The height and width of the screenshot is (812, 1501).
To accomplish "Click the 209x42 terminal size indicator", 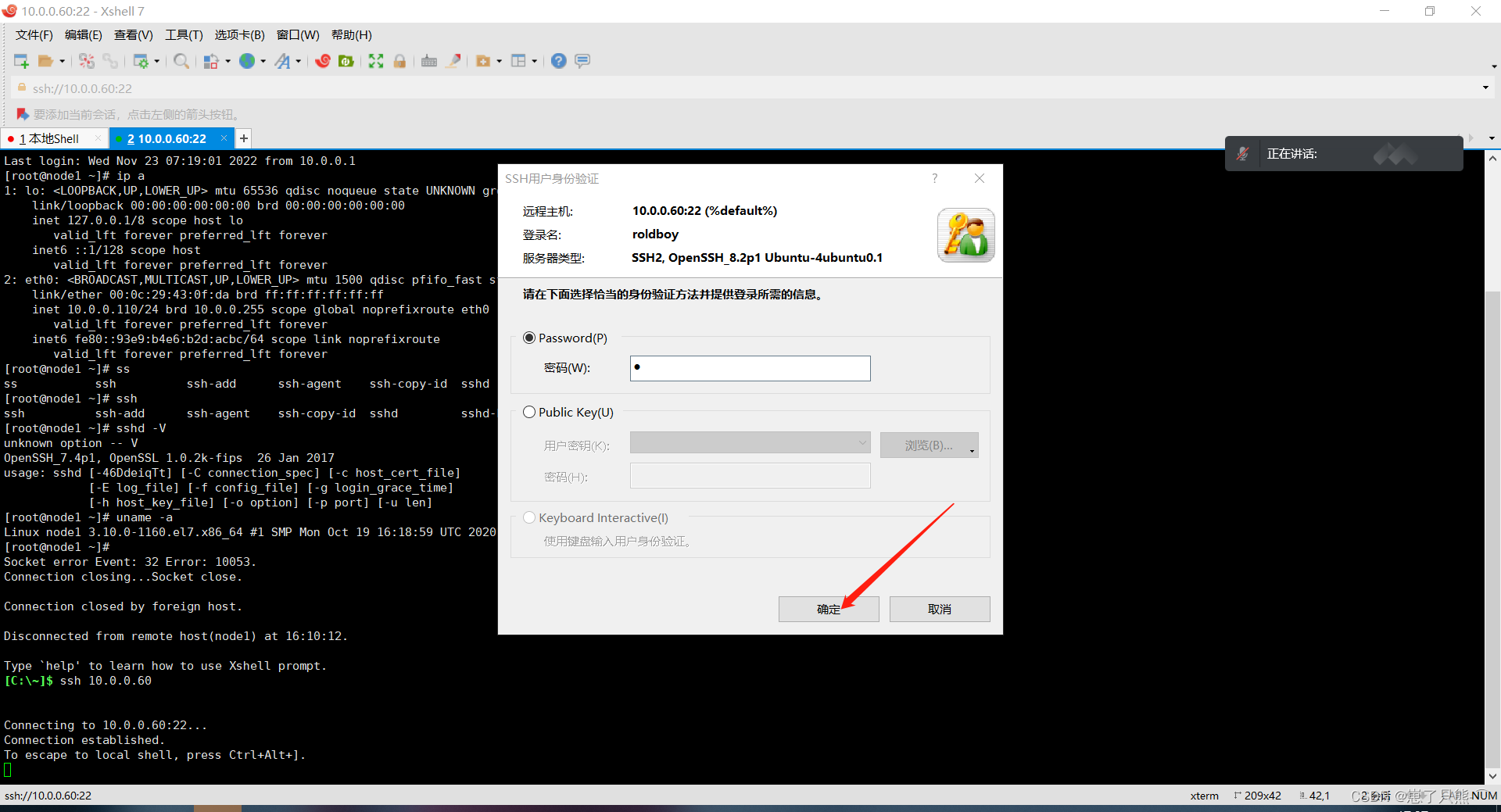I will click(1258, 796).
